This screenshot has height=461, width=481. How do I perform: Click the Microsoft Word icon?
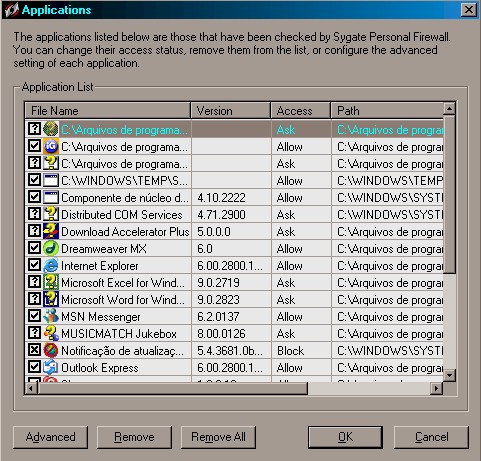[51, 299]
